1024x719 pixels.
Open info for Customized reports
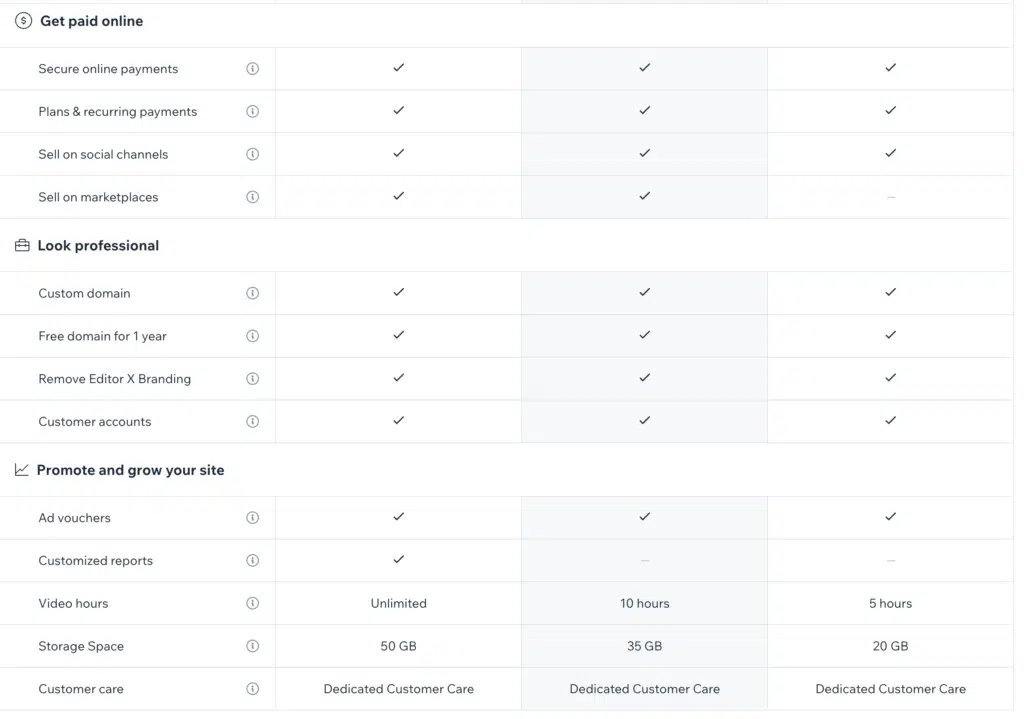(252, 560)
